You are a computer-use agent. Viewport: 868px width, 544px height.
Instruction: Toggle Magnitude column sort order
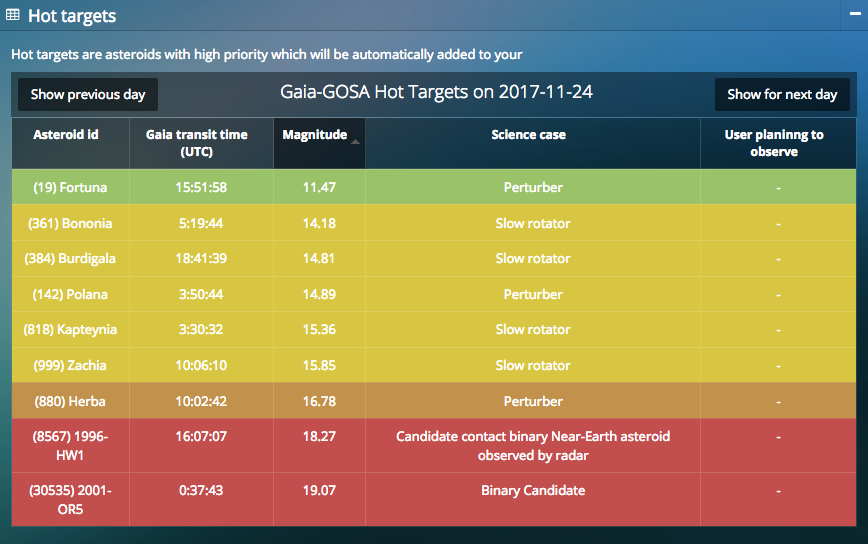coord(319,143)
